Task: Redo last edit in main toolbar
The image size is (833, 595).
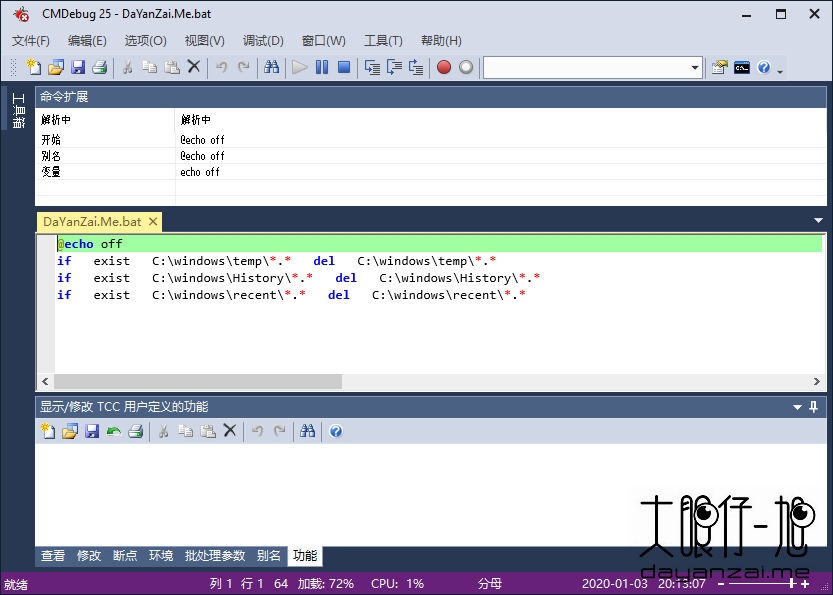Action: tap(244, 67)
